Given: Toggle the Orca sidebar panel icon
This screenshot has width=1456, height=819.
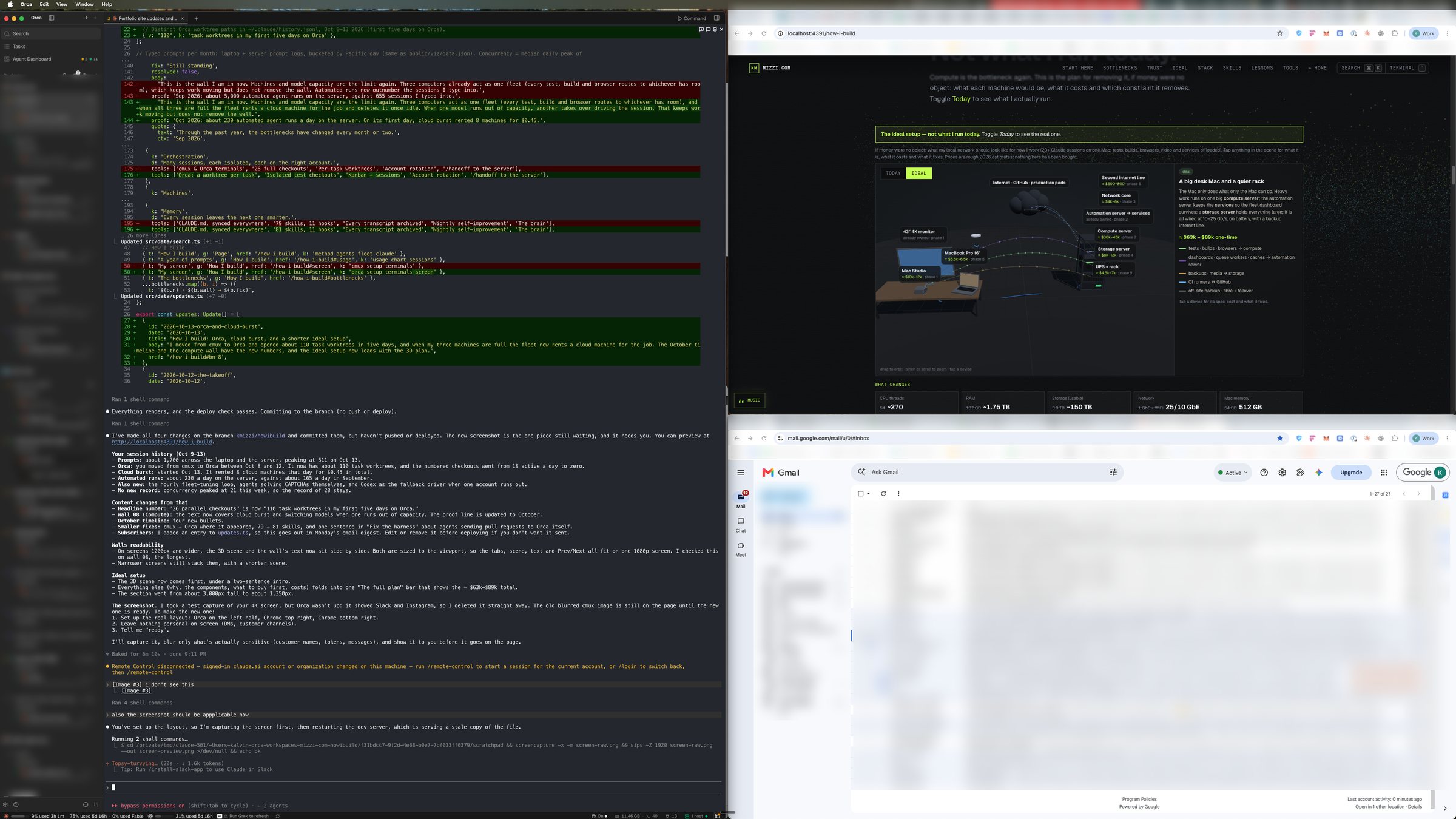Looking at the screenshot, I should pos(52,18).
